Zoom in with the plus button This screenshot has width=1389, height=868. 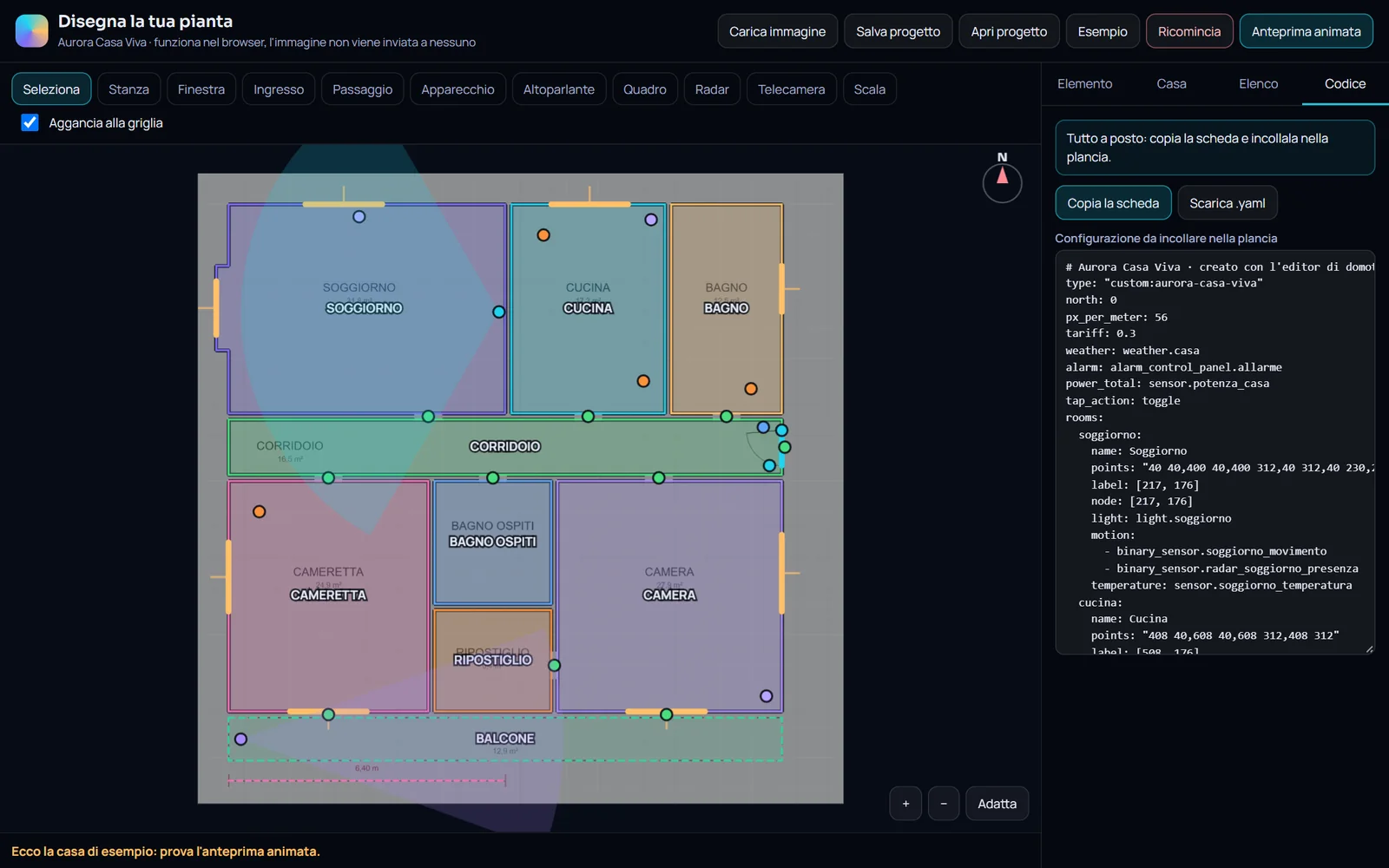pos(905,804)
